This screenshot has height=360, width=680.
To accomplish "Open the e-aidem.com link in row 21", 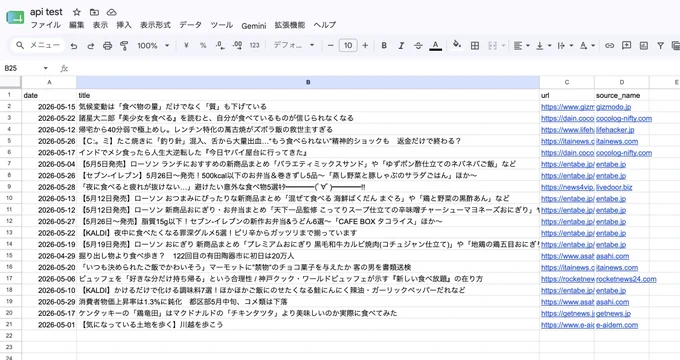I will (617, 325).
